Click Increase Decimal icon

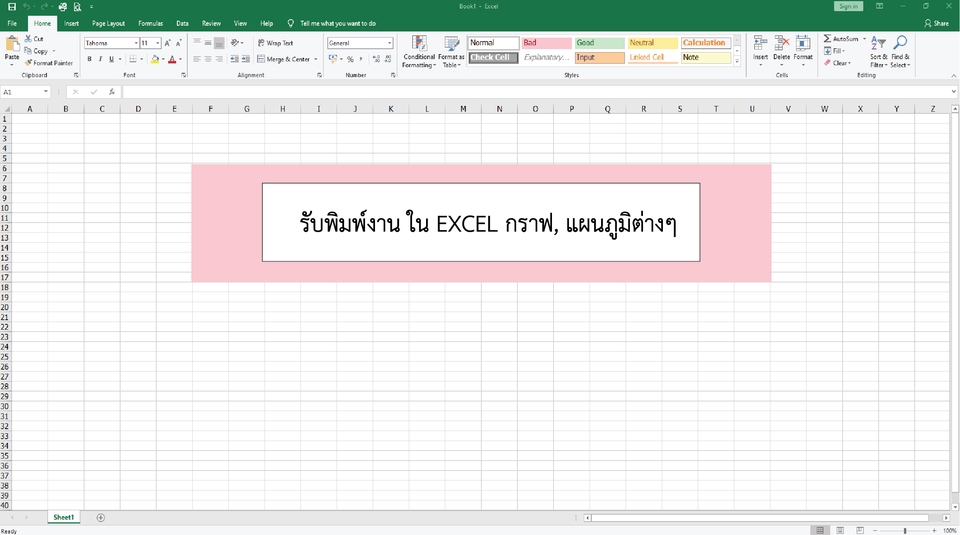pos(376,59)
